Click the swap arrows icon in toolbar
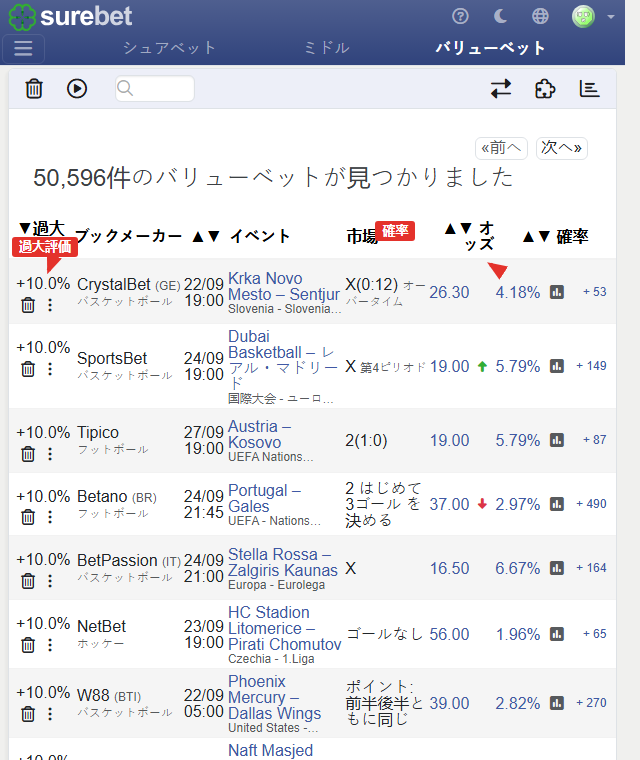Image resolution: width=640 pixels, height=760 pixels. pos(500,89)
